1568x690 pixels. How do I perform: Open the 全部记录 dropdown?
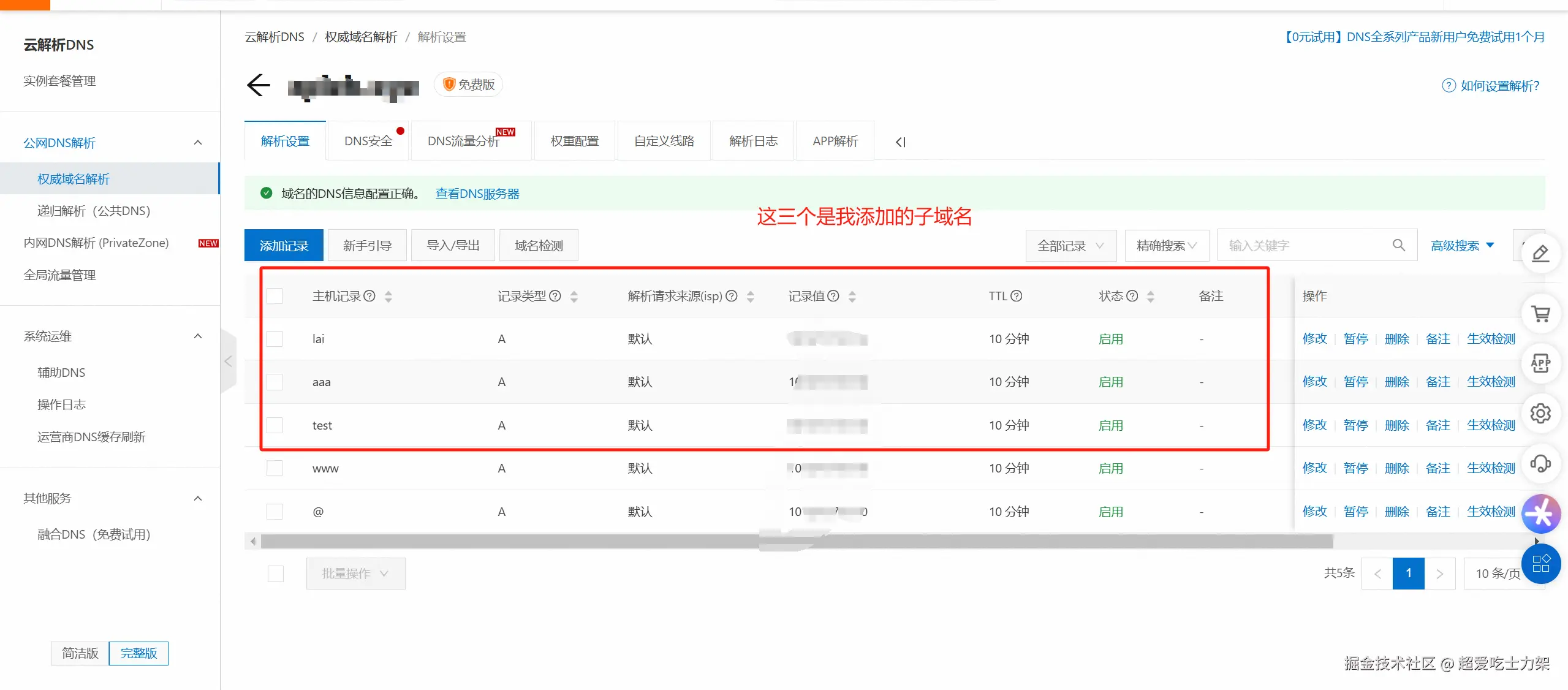[x=1070, y=246]
